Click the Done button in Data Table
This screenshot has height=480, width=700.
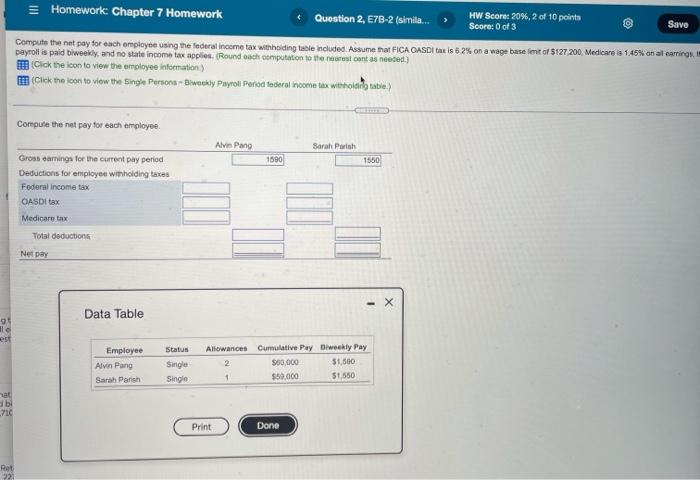point(268,426)
